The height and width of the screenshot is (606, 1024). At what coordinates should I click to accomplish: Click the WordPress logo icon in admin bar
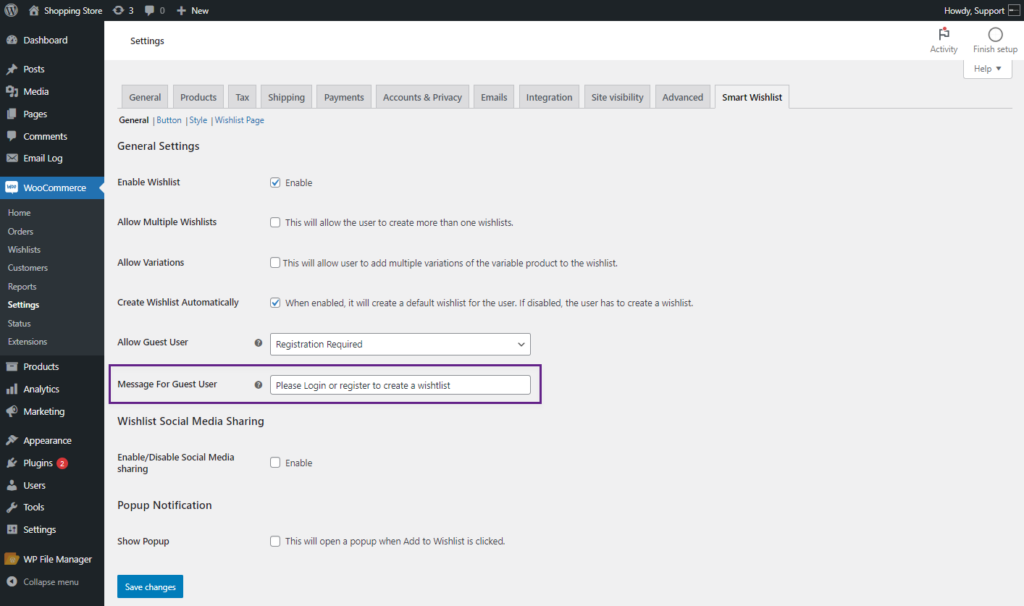click(11, 10)
